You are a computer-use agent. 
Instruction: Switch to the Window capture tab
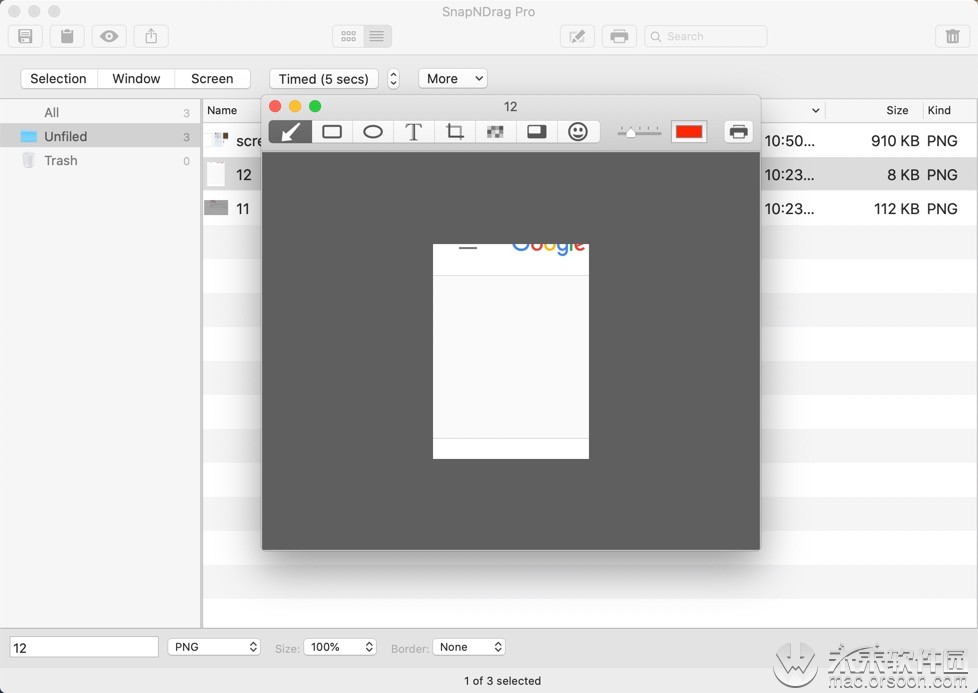[x=136, y=78]
